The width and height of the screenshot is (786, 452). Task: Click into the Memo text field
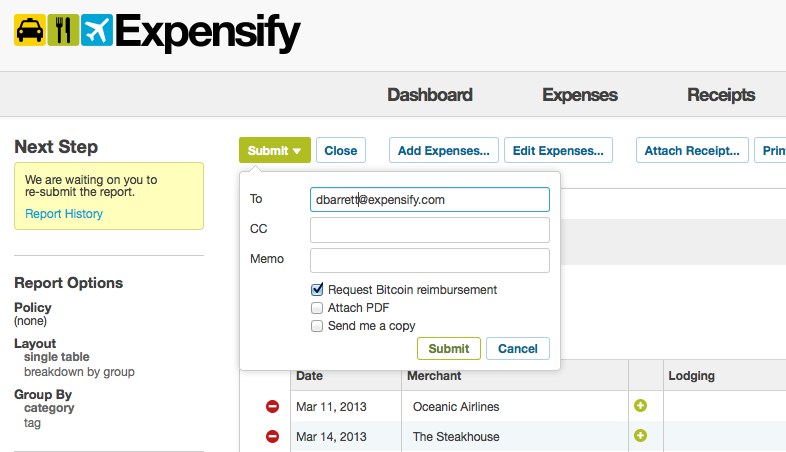pyautogui.click(x=430, y=260)
